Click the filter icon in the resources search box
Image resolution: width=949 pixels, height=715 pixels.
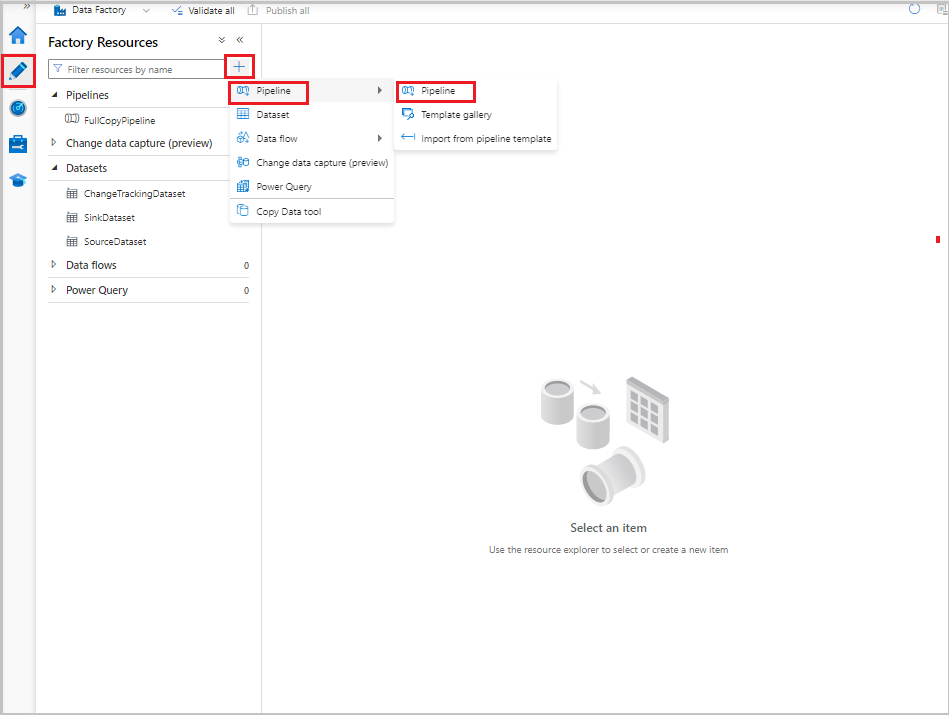[61, 68]
